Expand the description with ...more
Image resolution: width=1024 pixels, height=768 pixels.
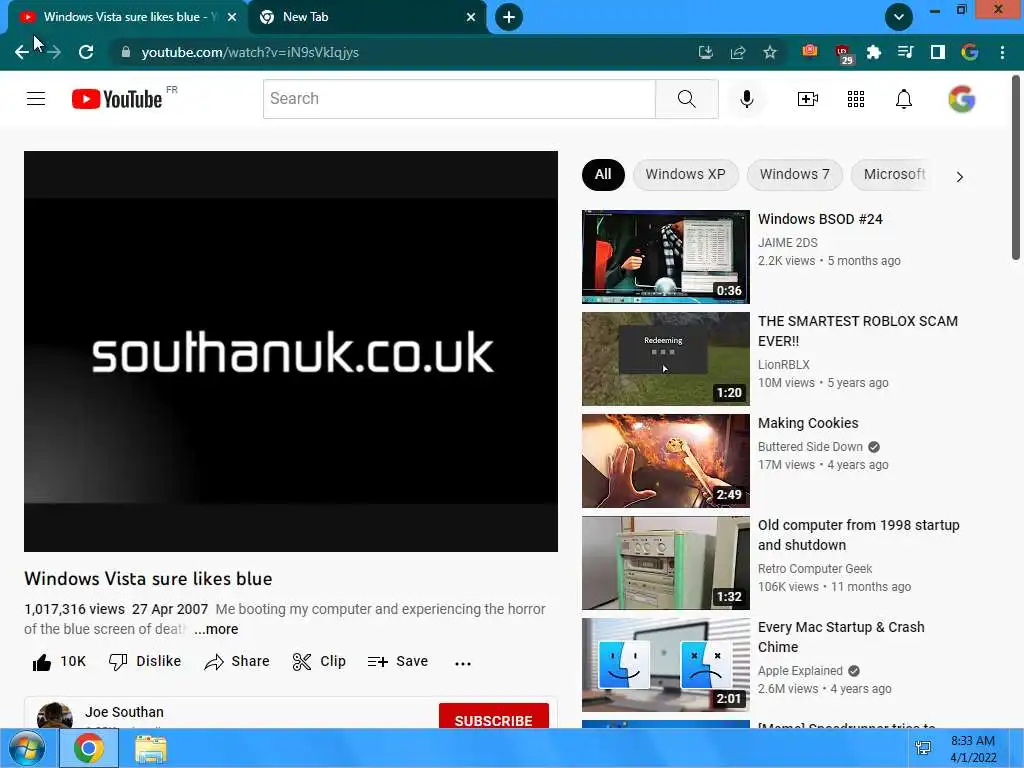click(x=216, y=629)
